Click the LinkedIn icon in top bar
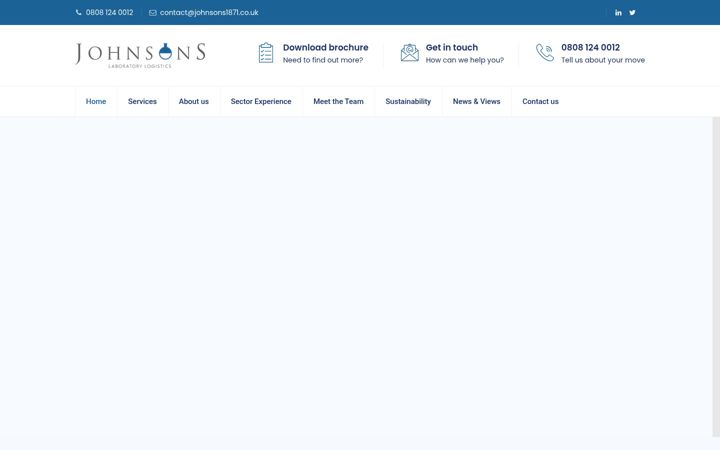The height and width of the screenshot is (450, 720). pyautogui.click(x=618, y=12)
